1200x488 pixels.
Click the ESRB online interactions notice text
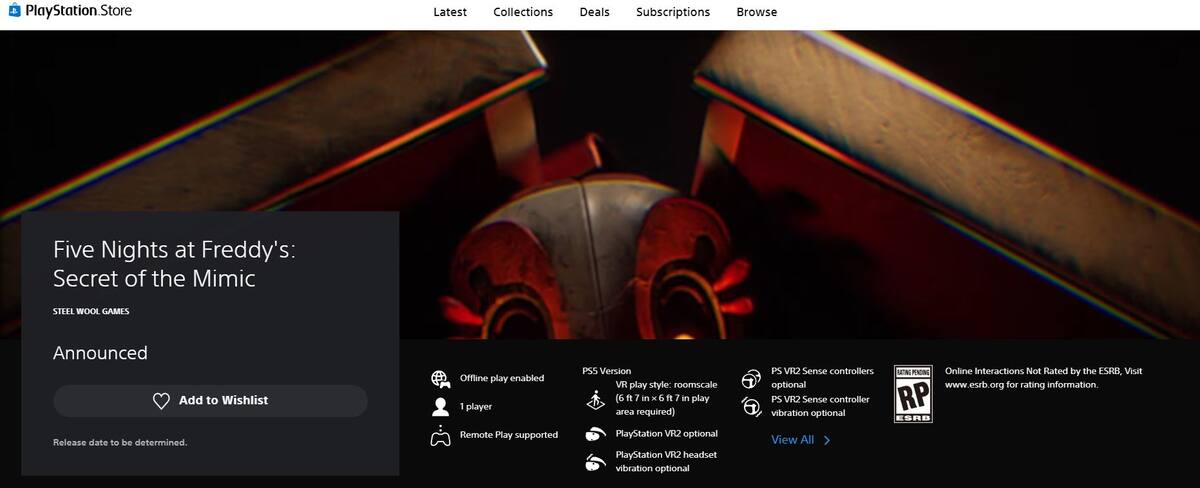[x=1043, y=378]
